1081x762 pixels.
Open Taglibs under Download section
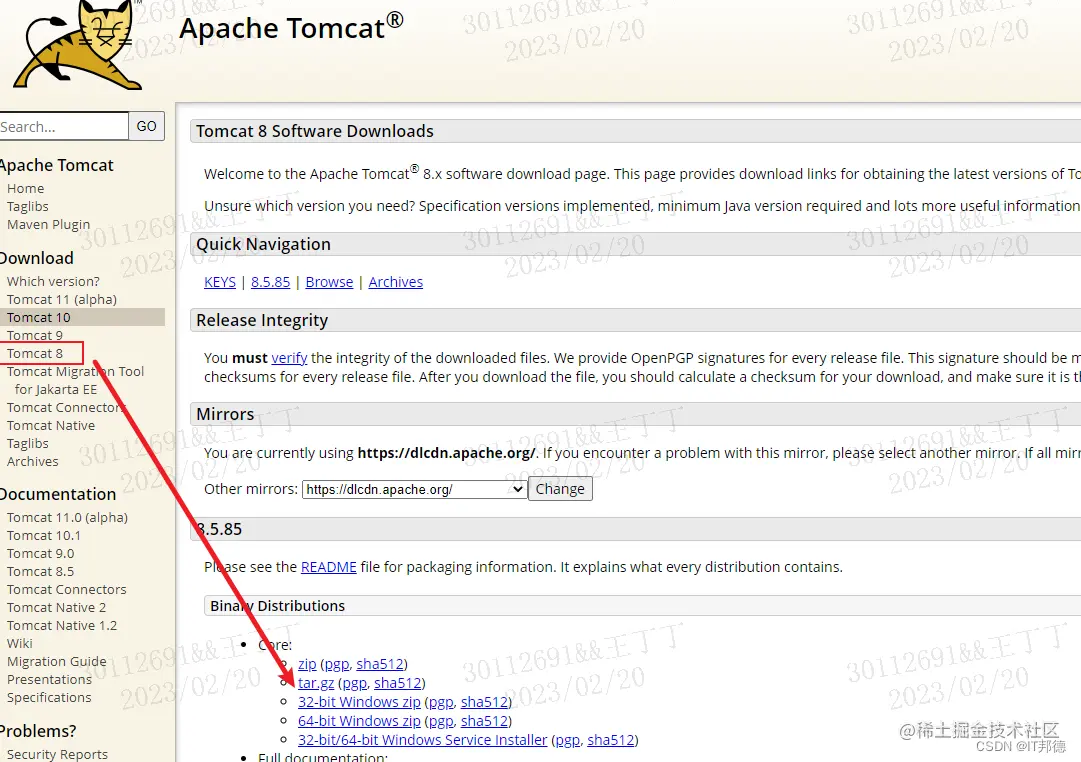pyautogui.click(x=28, y=443)
